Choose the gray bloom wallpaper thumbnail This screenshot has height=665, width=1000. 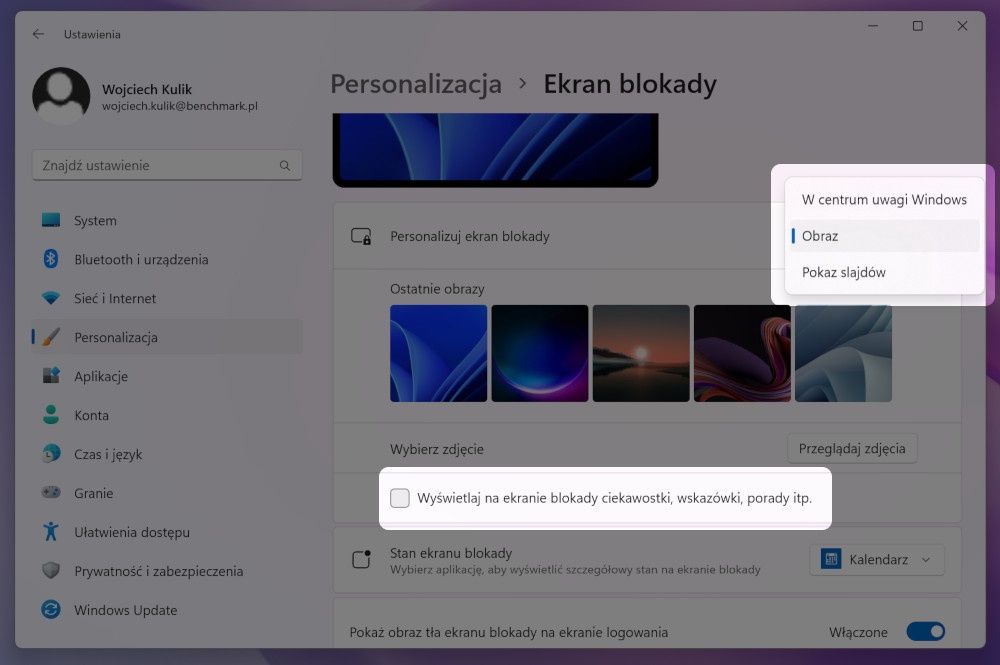843,353
